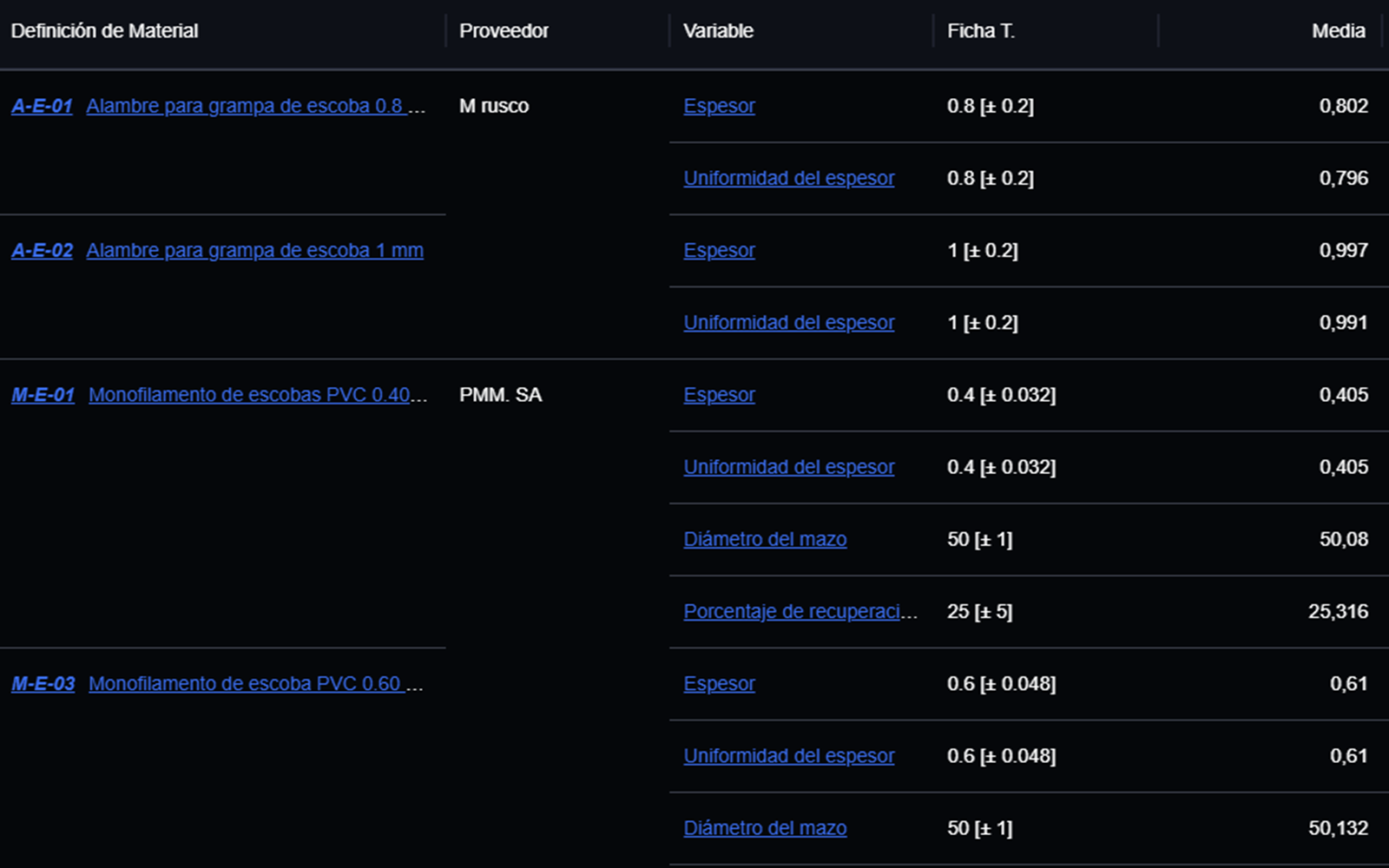Open Uniformidad del espesor with Ficha 0.4 [± 0.032]

(789, 467)
